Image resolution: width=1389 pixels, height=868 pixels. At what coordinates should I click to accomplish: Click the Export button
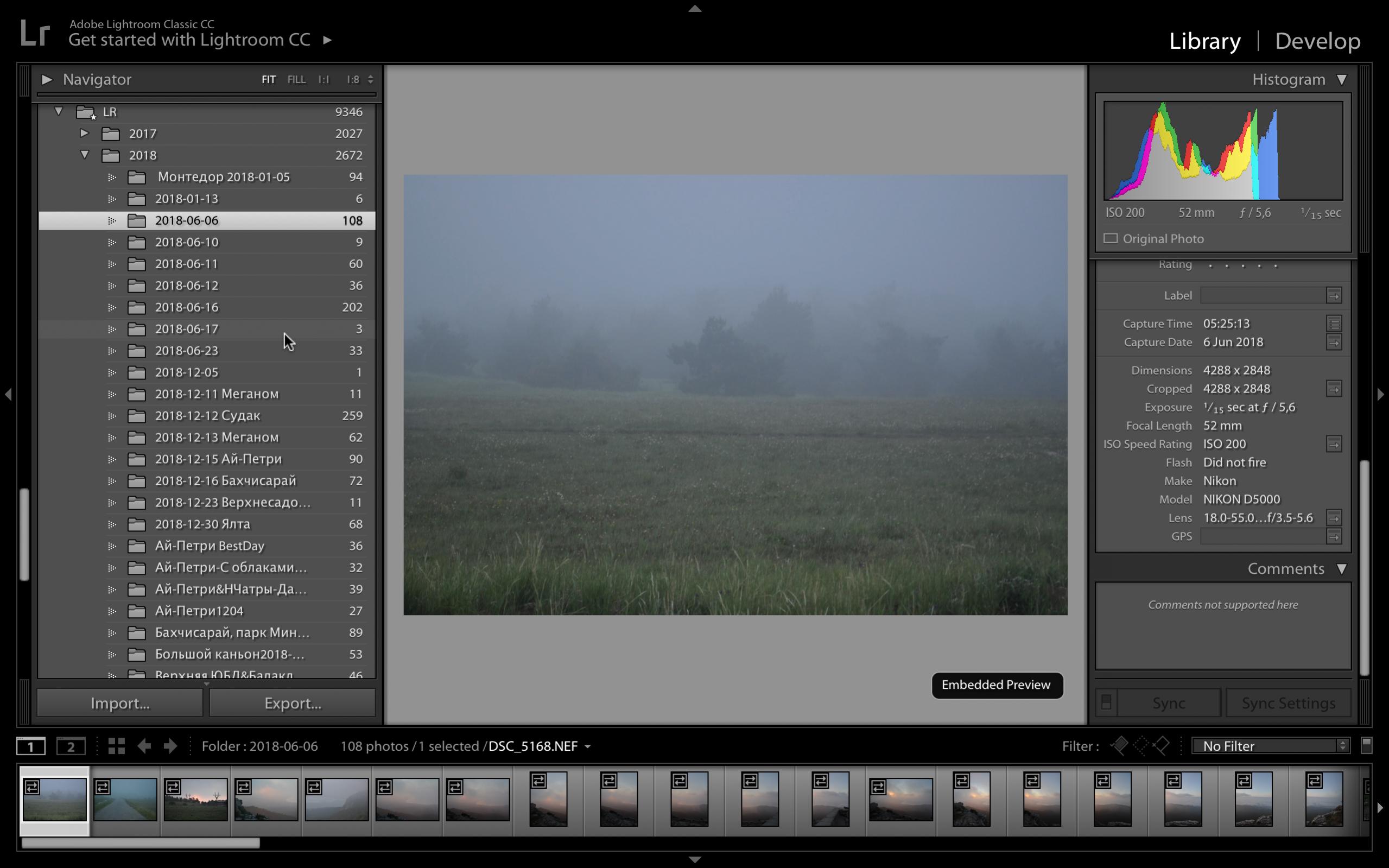click(292, 702)
